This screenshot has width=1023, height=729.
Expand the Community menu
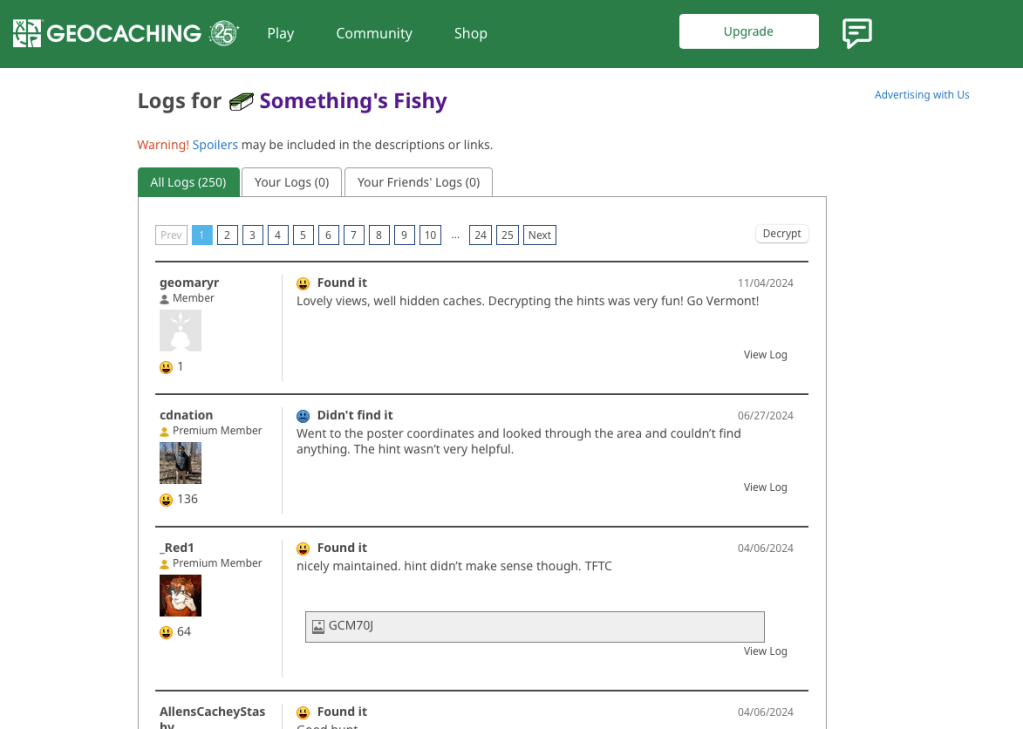tap(373, 33)
